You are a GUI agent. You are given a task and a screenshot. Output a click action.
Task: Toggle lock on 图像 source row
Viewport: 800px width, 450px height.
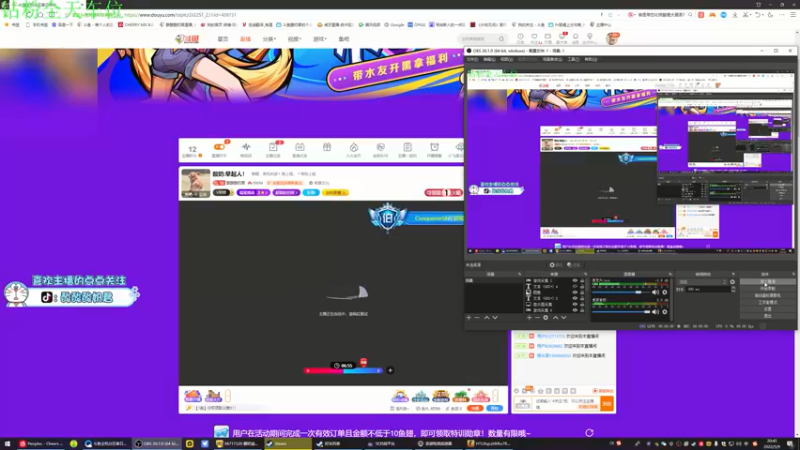click(x=582, y=292)
